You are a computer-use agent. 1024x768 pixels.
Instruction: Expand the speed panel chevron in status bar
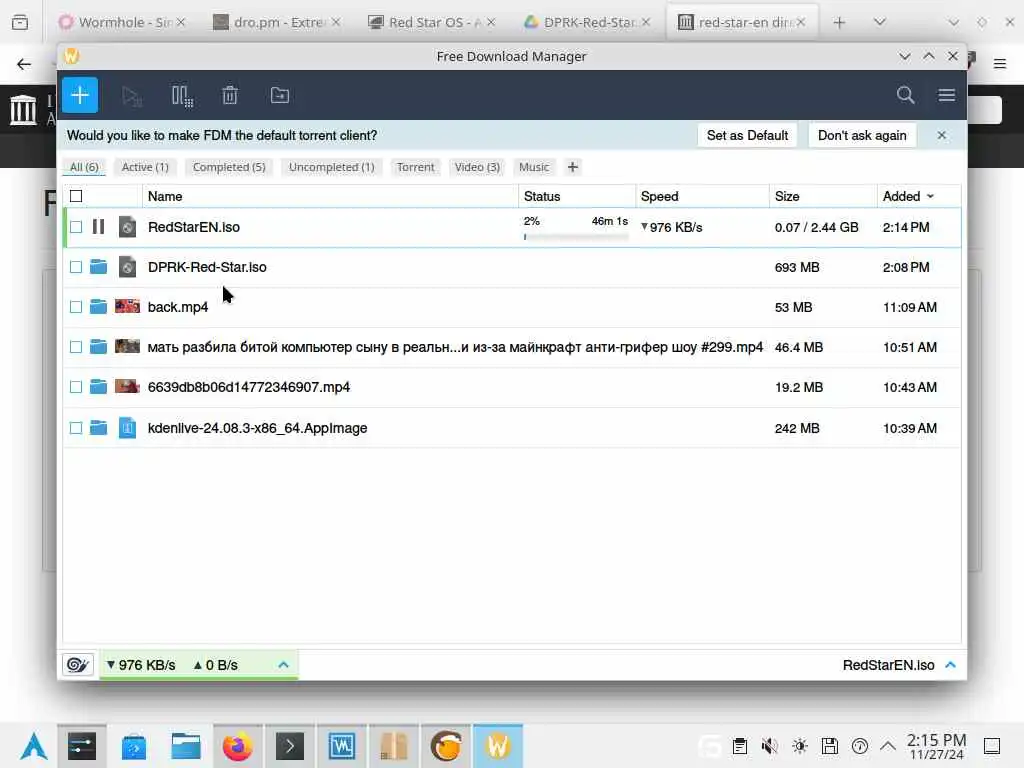point(283,665)
